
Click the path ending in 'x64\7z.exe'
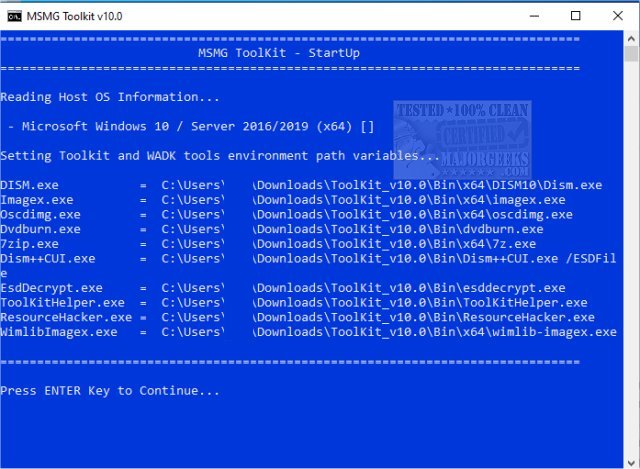point(349,244)
